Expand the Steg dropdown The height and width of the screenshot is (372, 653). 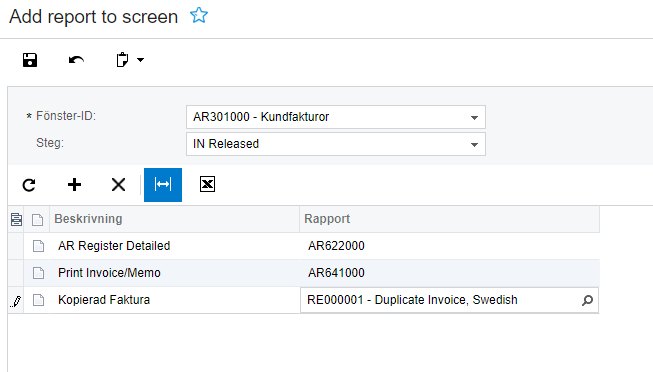point(474,145)
